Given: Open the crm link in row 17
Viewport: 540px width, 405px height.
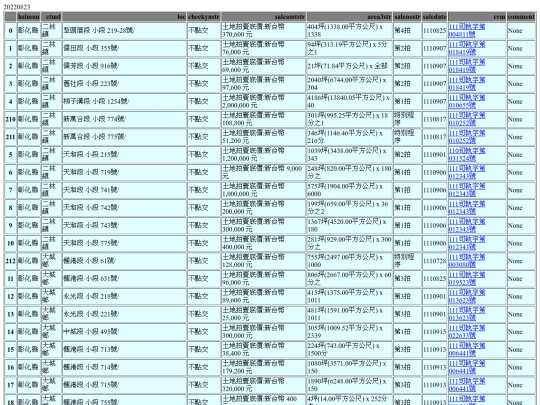Looking at the screenshot, I should [x=467, y=385].
